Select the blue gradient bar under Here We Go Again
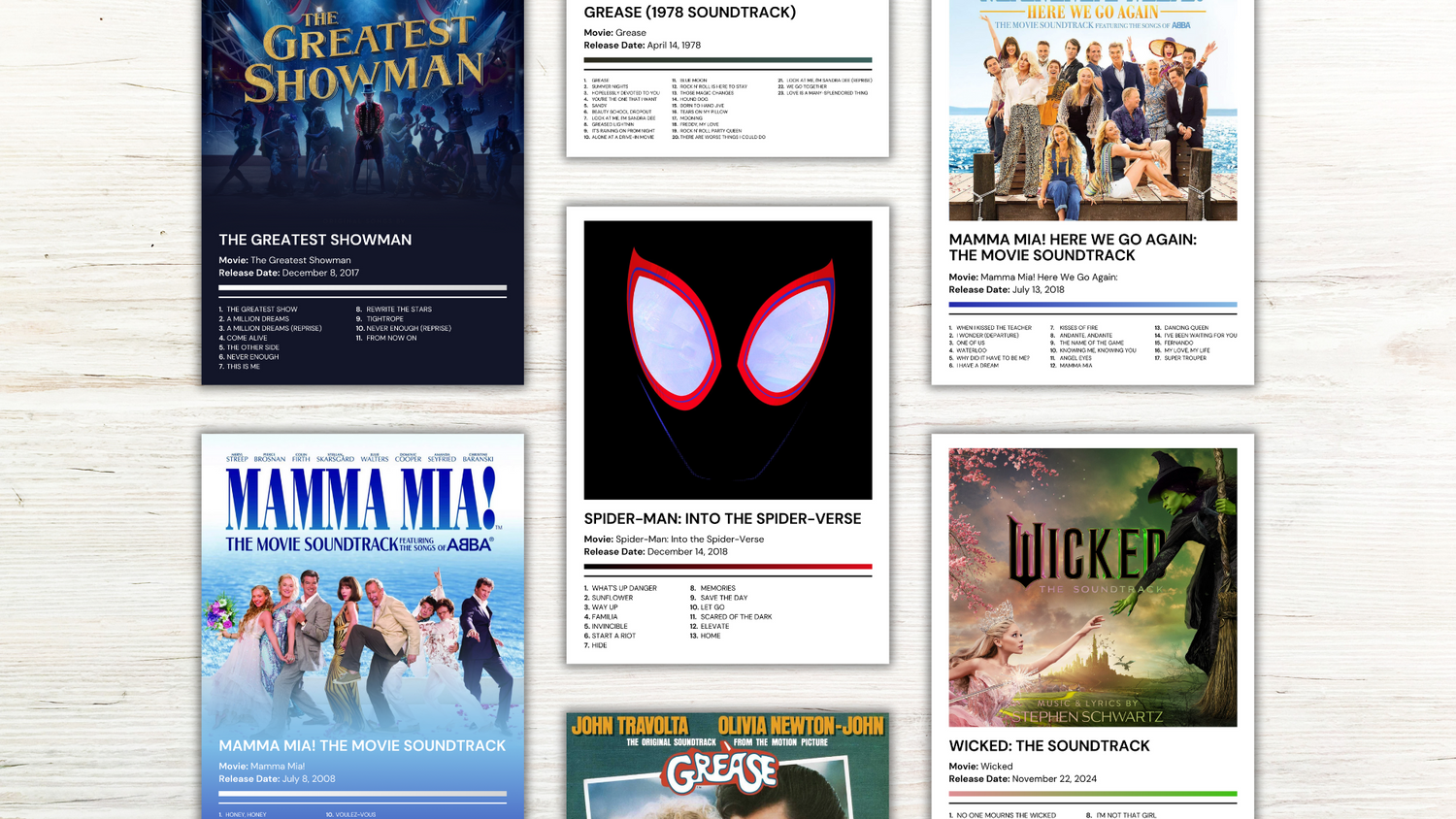 coord(1092,305)
